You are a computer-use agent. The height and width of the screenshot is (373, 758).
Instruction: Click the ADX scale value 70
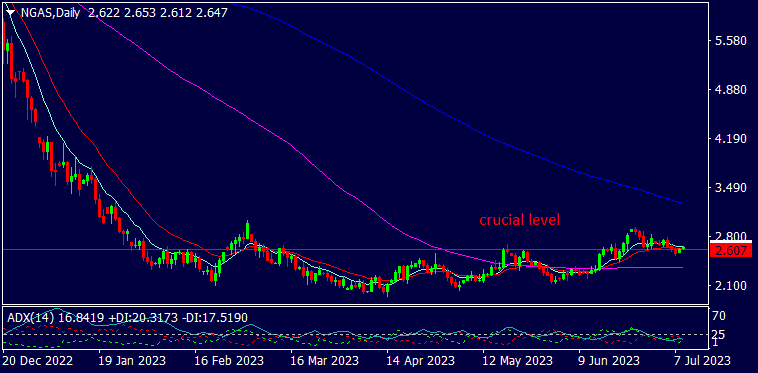tap(719, 316)
